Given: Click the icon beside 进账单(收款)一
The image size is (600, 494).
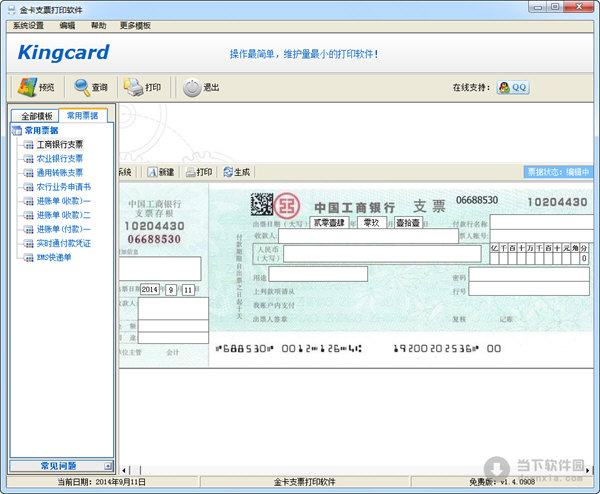Looking at the screenshot, I should [29, 201].
